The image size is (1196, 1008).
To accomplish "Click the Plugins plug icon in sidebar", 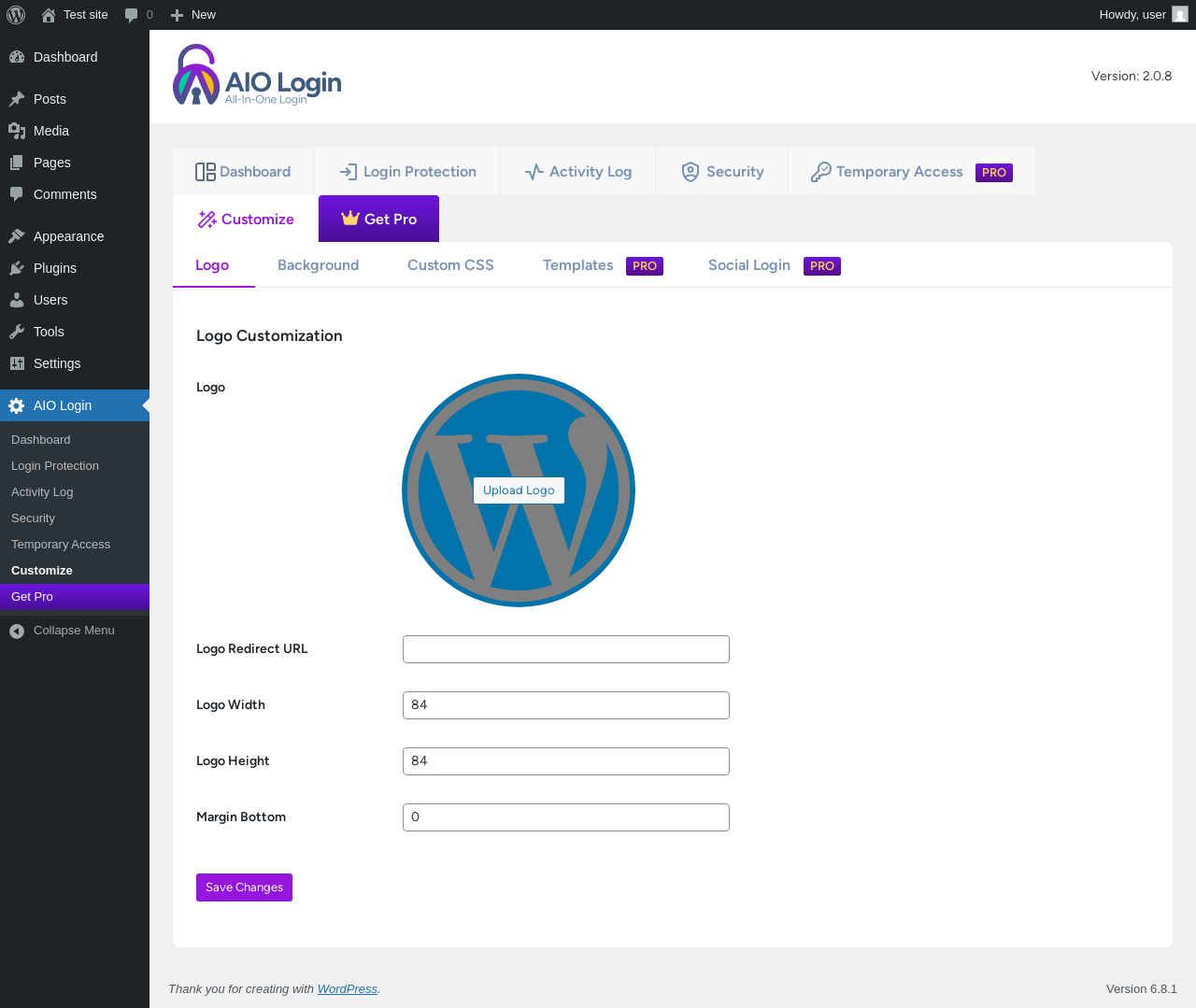I will coord(17,268).
